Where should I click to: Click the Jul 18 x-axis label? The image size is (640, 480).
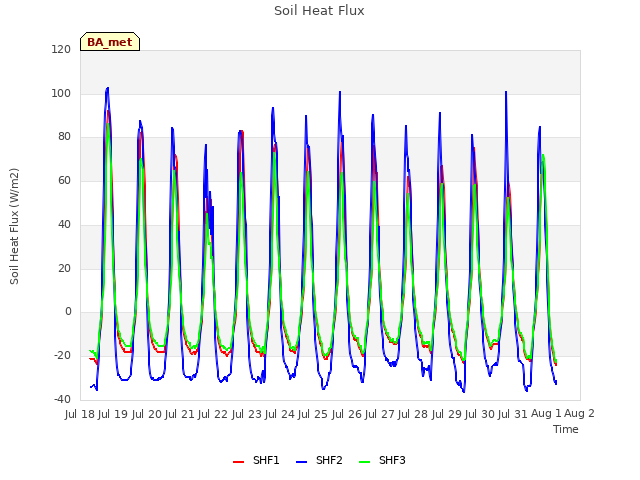coord(80,414)
